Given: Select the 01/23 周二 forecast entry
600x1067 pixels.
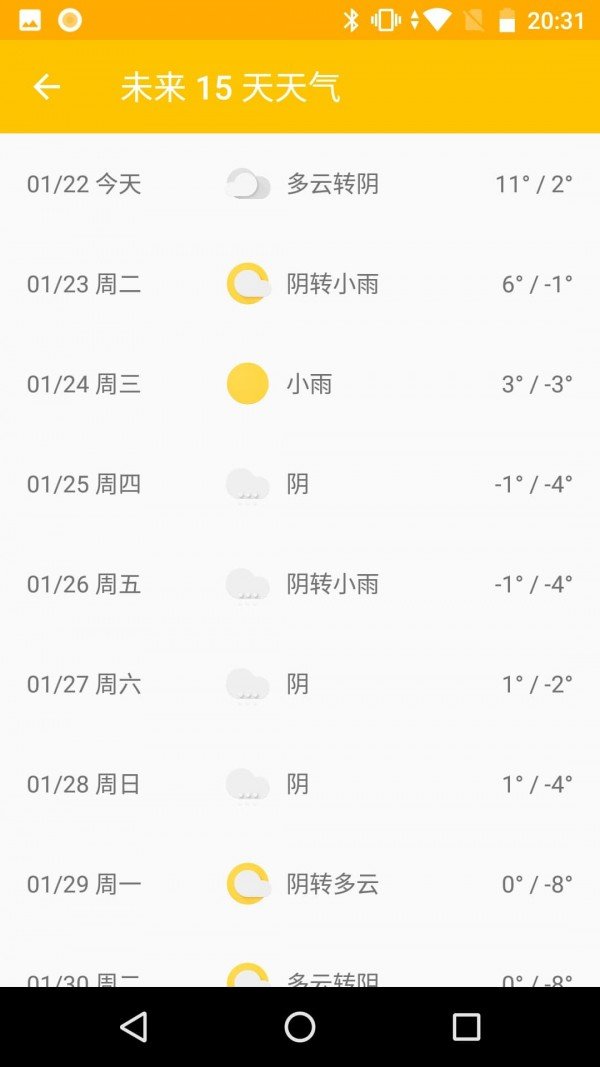Looking at the screenshot, I should click(300, 283).
